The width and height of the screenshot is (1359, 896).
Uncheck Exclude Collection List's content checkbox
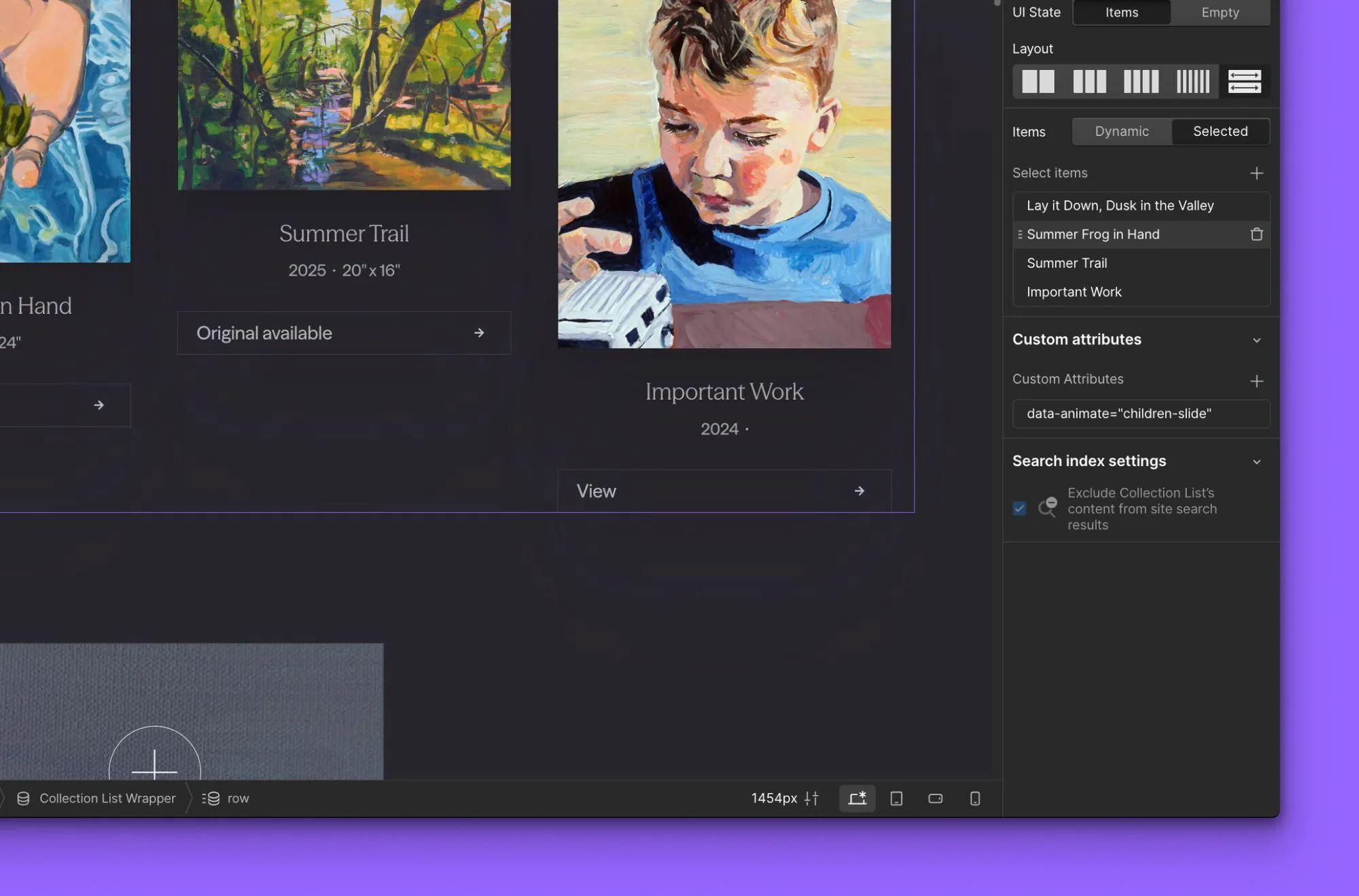point(1019,508)
